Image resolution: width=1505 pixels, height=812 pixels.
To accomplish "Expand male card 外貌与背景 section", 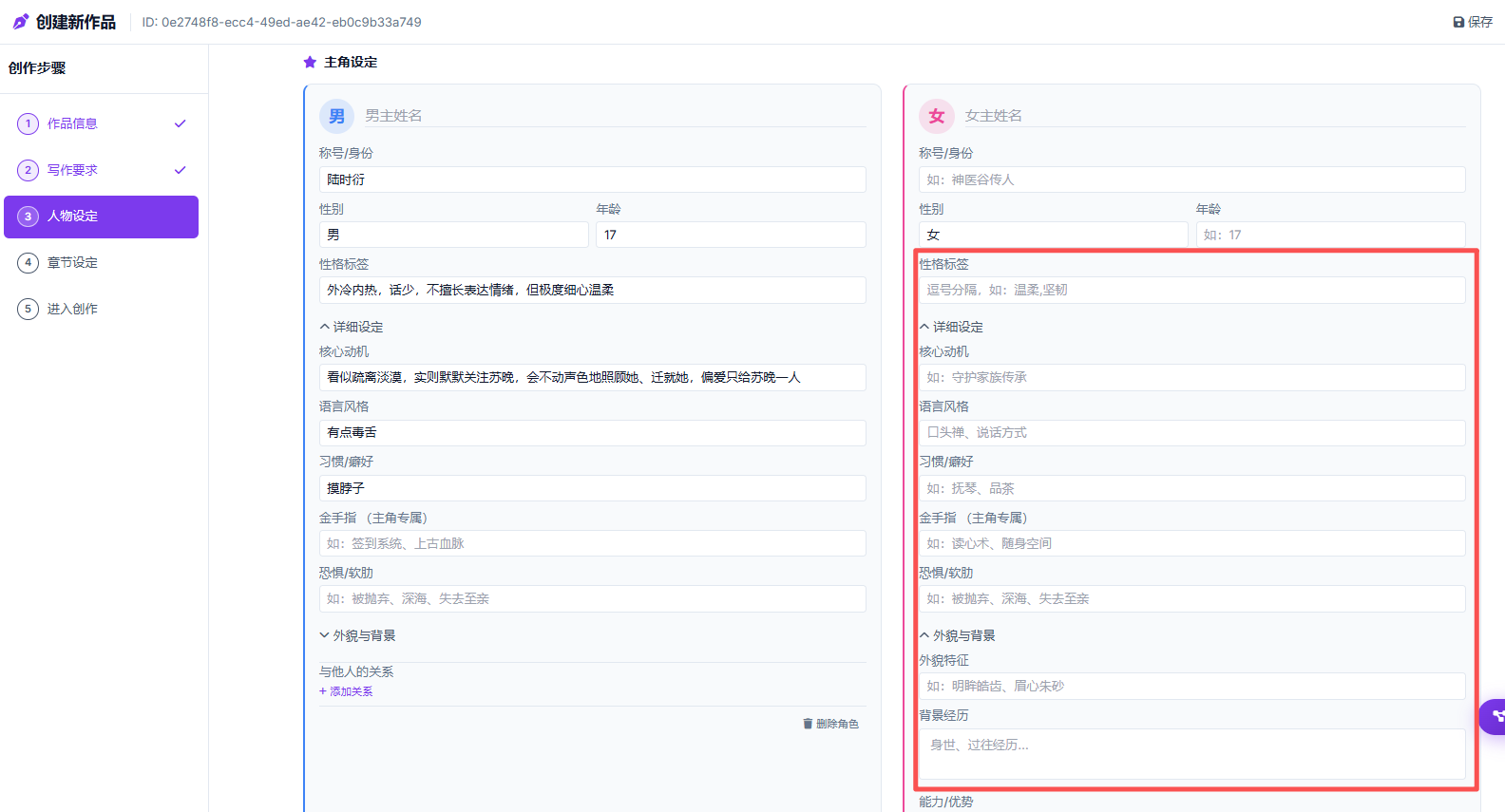I will pos(357,635).
